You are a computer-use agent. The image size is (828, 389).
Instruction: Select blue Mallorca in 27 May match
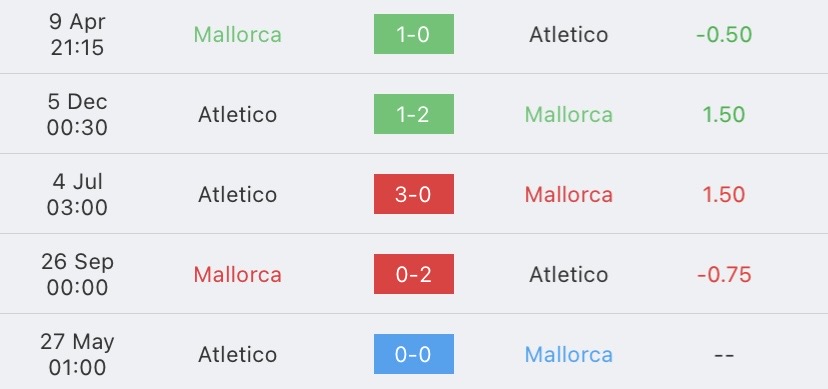[x=569, y=355]
